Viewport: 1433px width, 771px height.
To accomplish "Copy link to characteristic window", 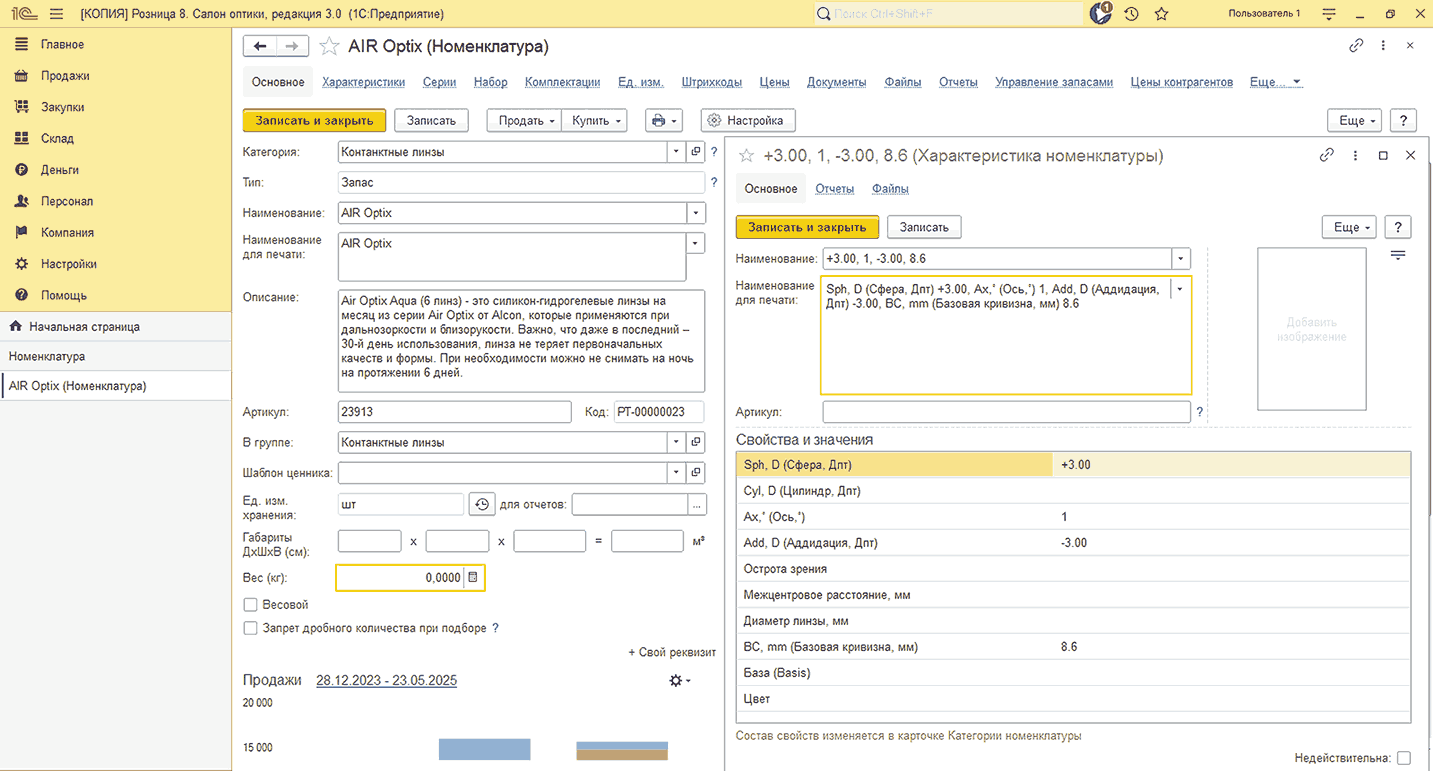I will [1327, 155].
